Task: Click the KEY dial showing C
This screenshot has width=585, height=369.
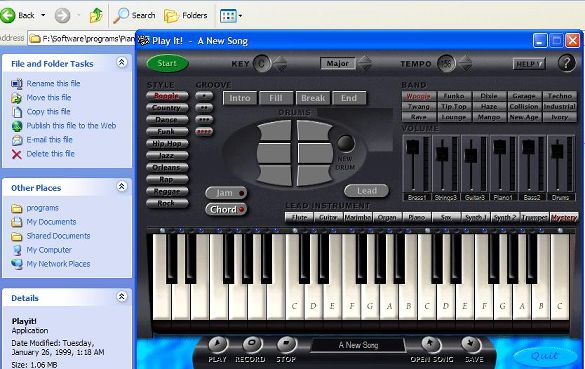Action: pos(262,63)
